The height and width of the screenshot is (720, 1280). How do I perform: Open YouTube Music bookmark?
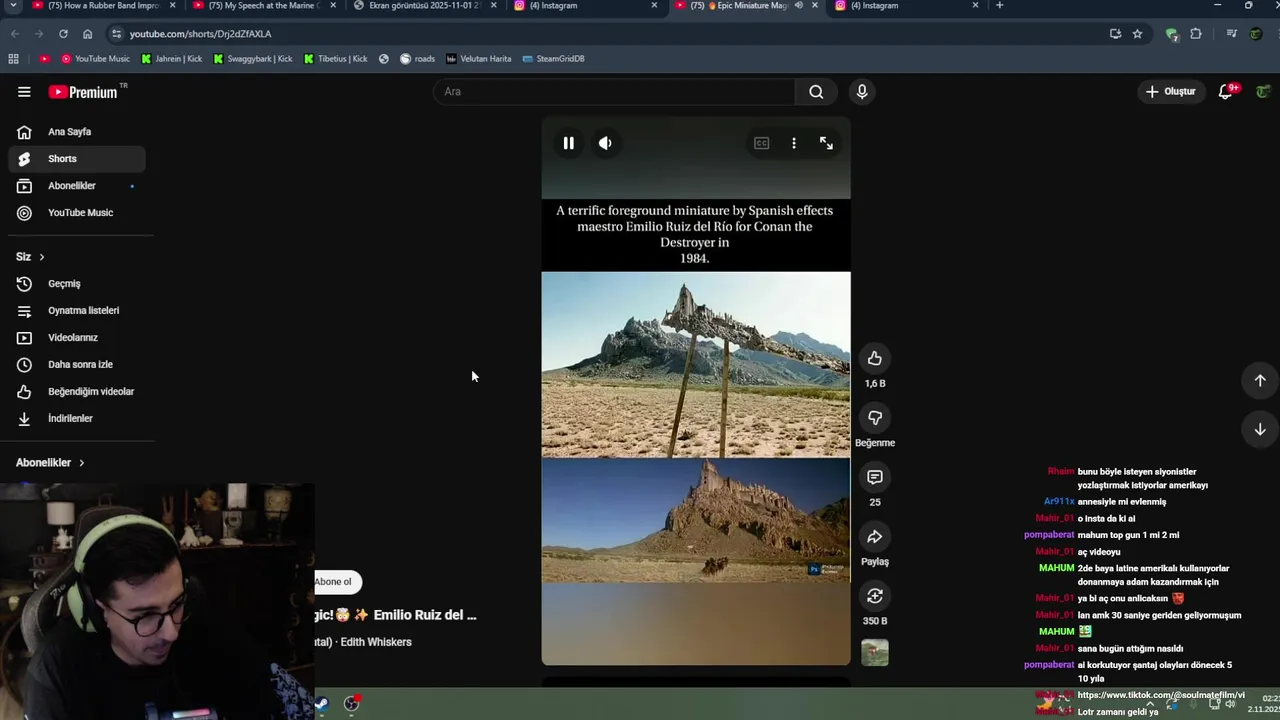[94, 59]
